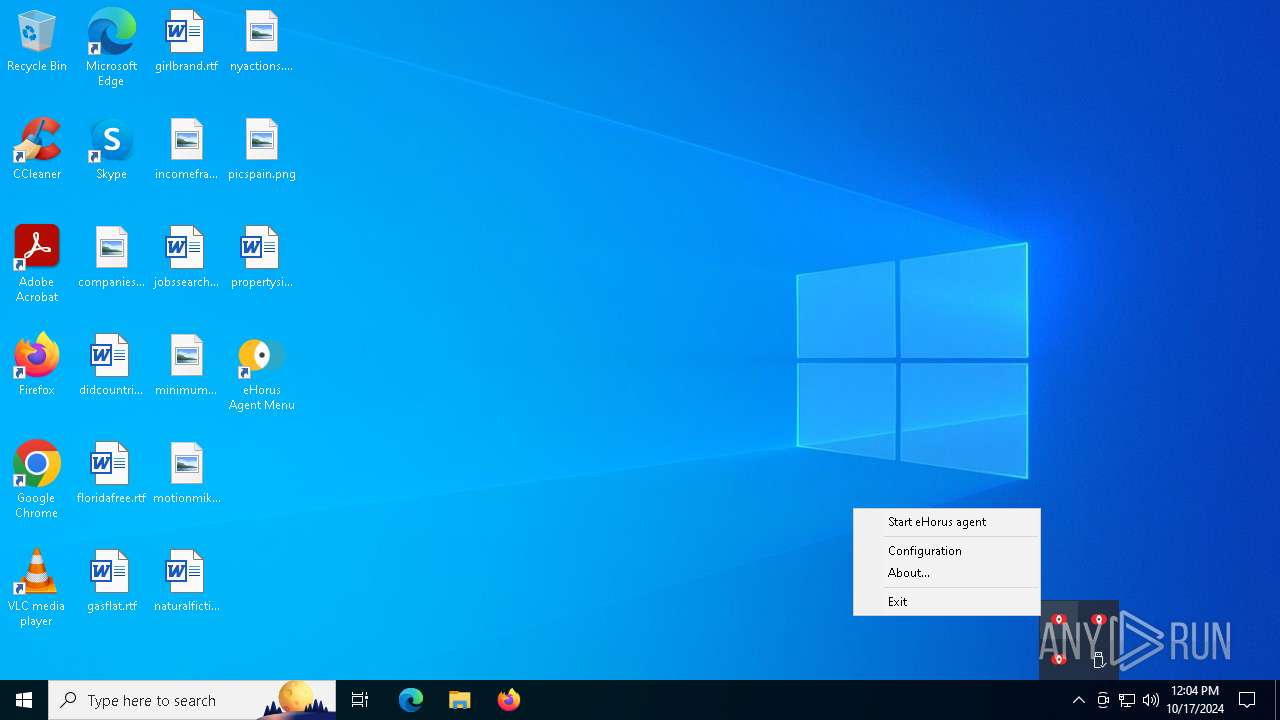Click the network status tray icon
The image size is (1280, 720).
(x=1127, y=700)
